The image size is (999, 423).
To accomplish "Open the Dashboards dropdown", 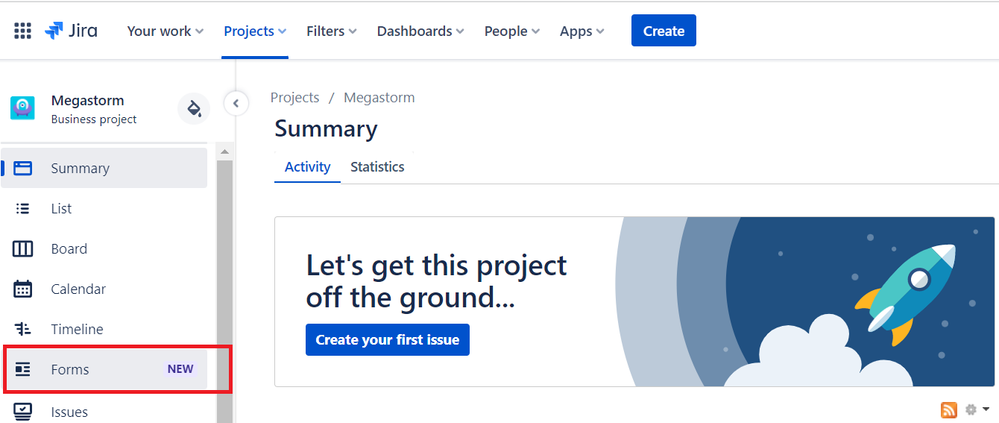I will (x=420, y=31).
